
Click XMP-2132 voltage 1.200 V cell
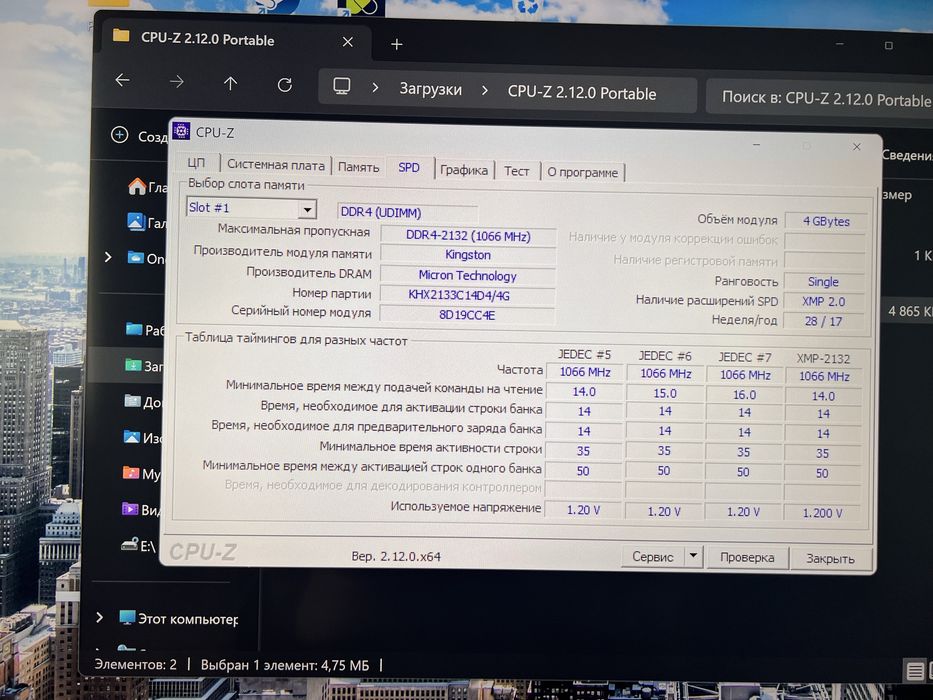tap(823, 513)
